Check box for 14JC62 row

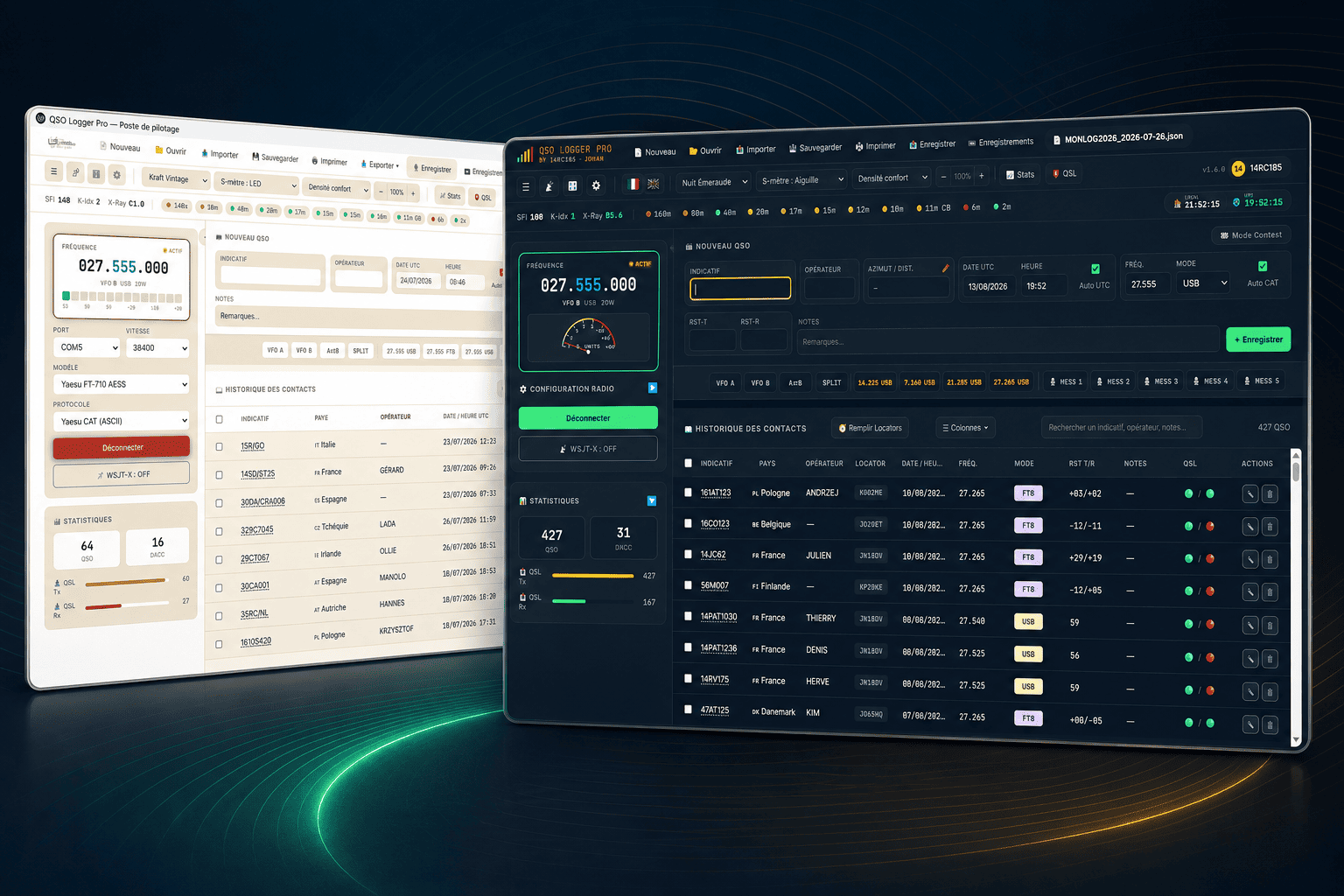(689, 555)
